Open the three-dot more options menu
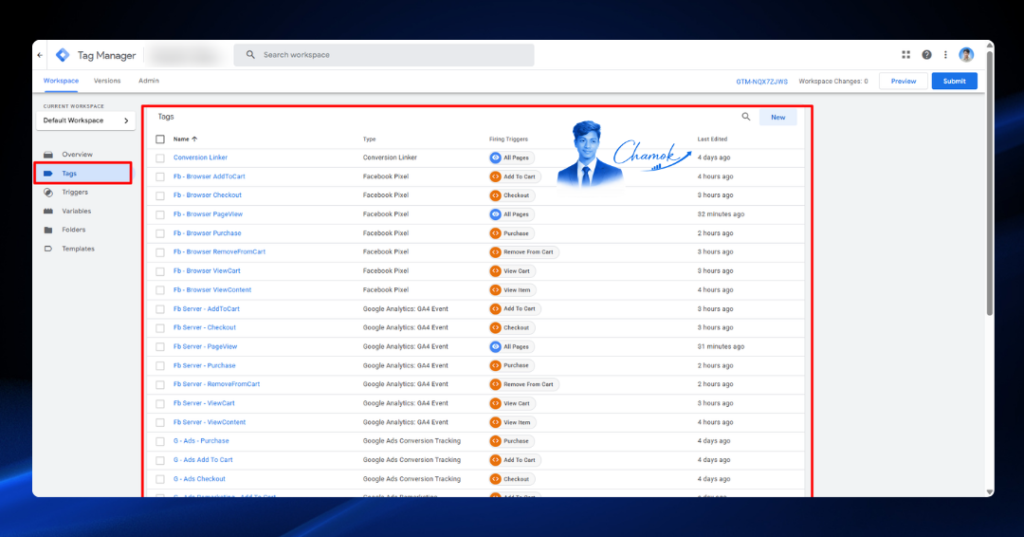Image resolution: width=1024 pixels, height=537 pixels. point(946,55)
